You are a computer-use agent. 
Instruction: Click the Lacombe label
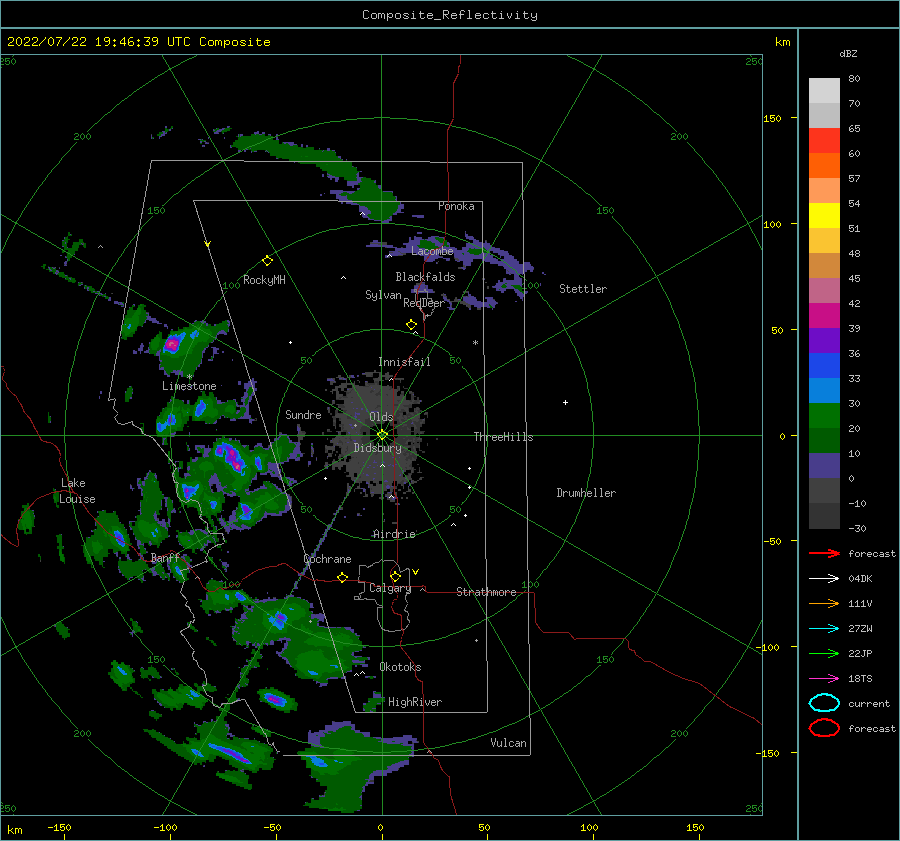point(432,251)
